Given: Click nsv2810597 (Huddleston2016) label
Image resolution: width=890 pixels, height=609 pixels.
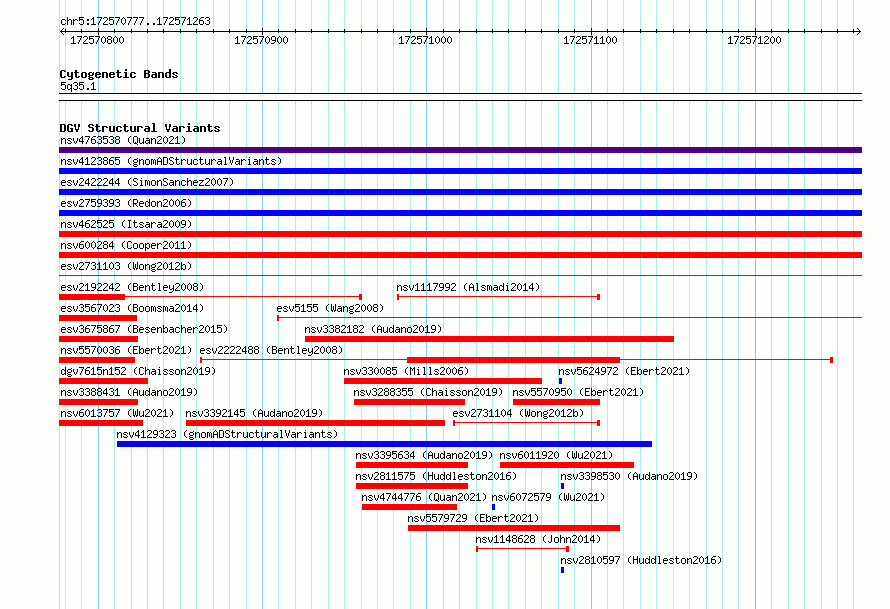Looking at the screenshot, I should (641, 560).
